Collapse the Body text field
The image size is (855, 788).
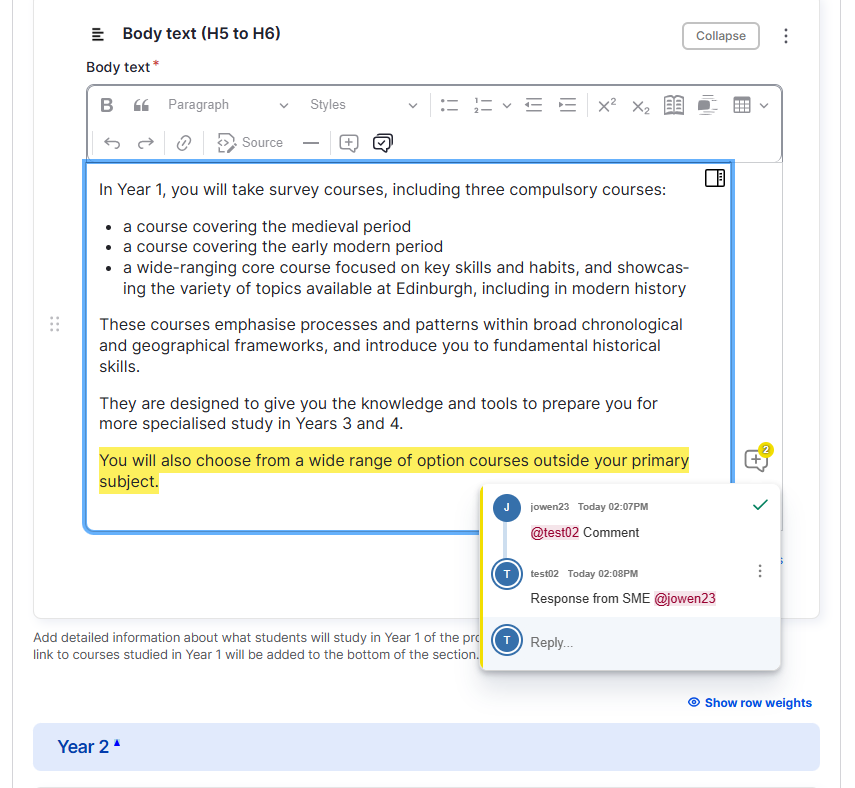pyautogui.click(x=720, y=36)
